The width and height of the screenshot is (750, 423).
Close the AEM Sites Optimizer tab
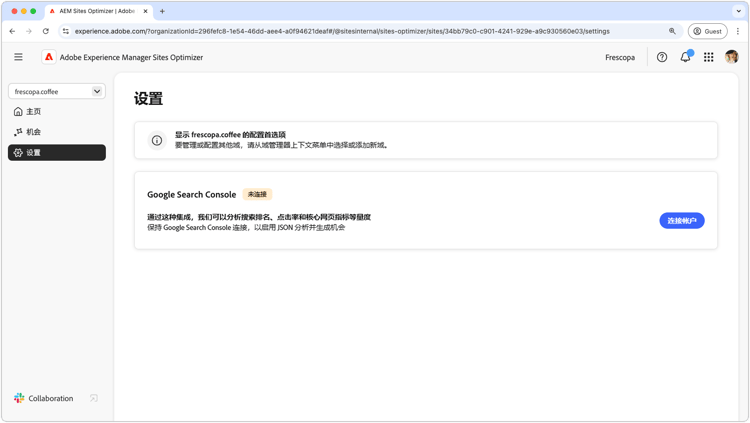point(145,11)
